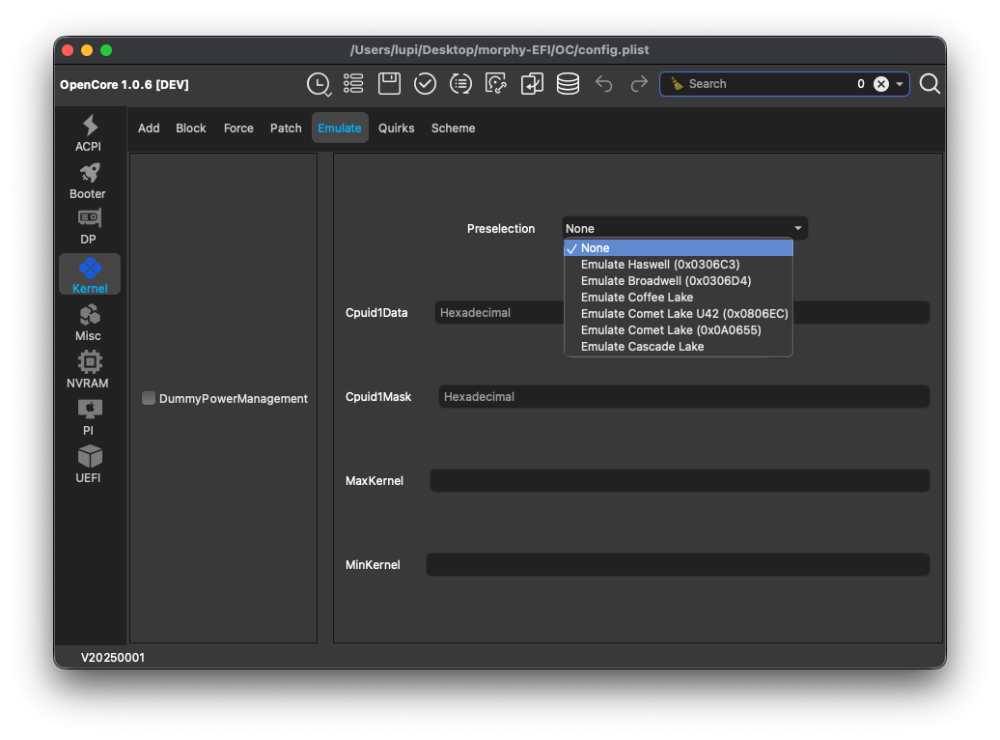Clear the search field with X
Image resolution: width=1000 pixels, height=740 pixels.
[x=881, y=84]
